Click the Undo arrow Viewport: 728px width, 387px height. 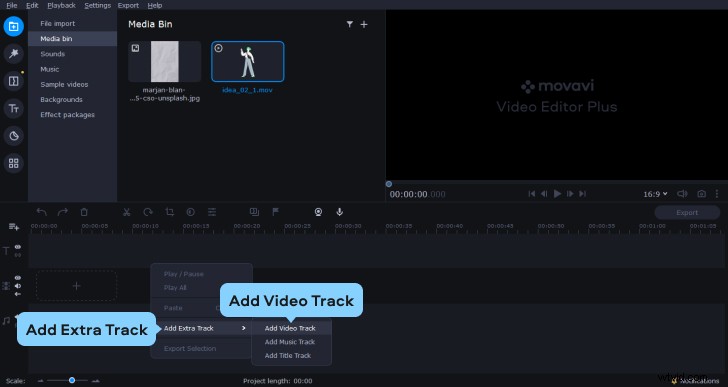(x=42, y=212)
